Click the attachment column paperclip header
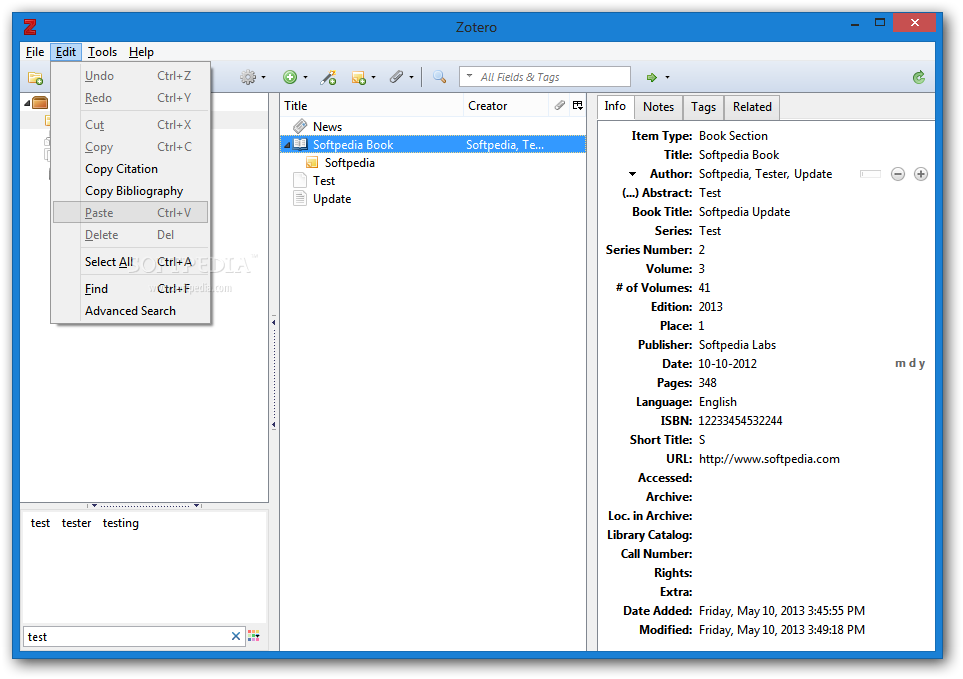Viewport: 963px width, 679px height. [x=559, y=106]
